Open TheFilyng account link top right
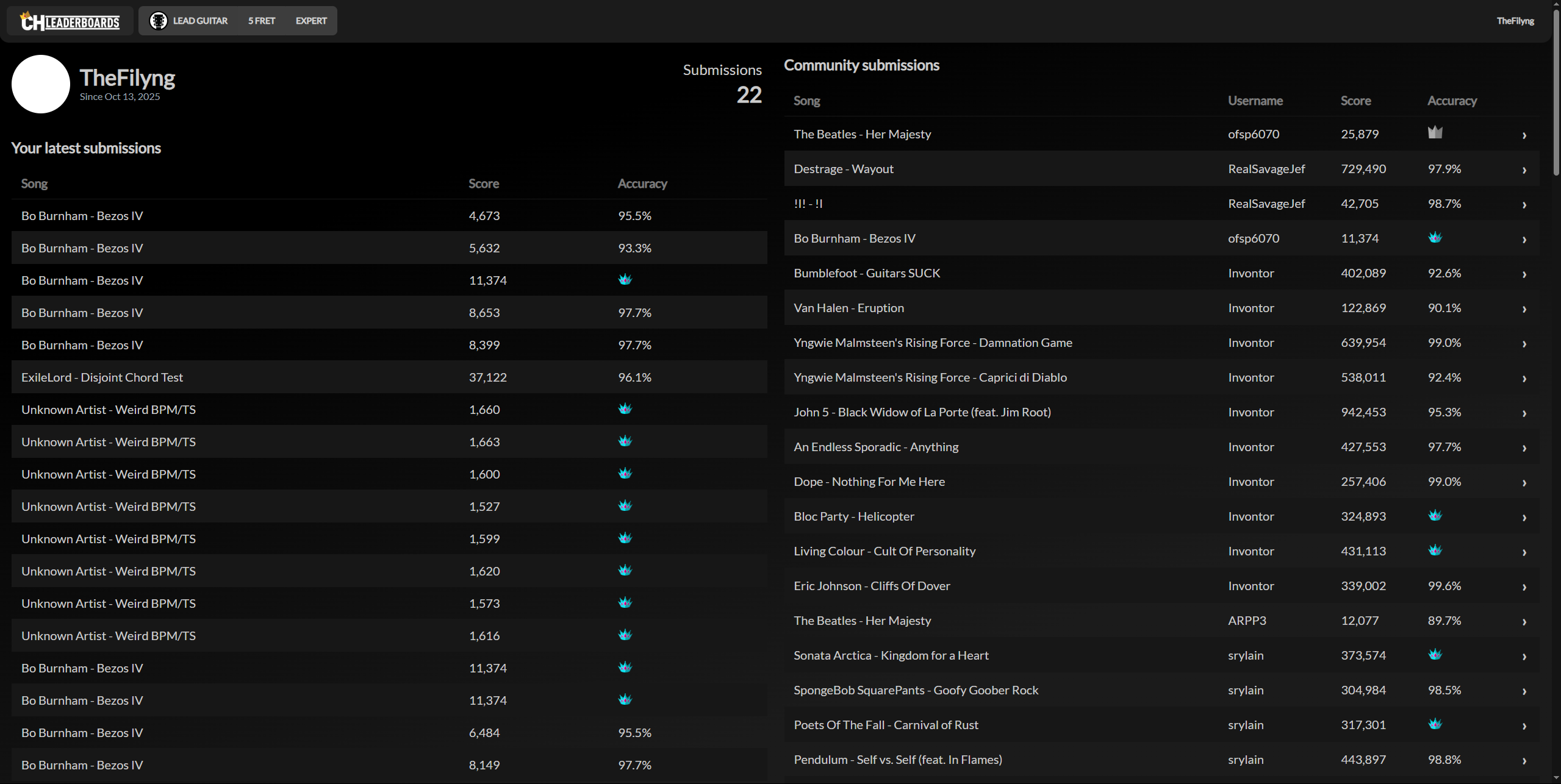This screenshot has width=1561, height=784. (1515, 20)
